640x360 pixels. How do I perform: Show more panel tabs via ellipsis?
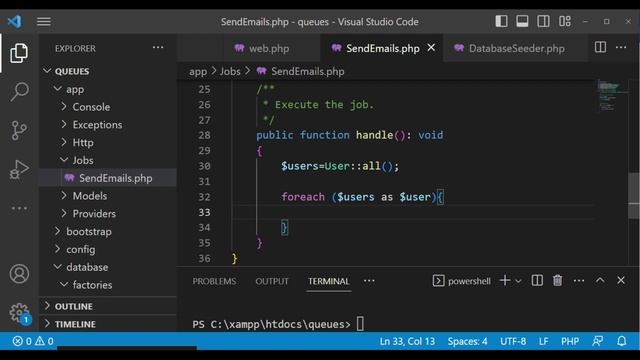point(369,281)
